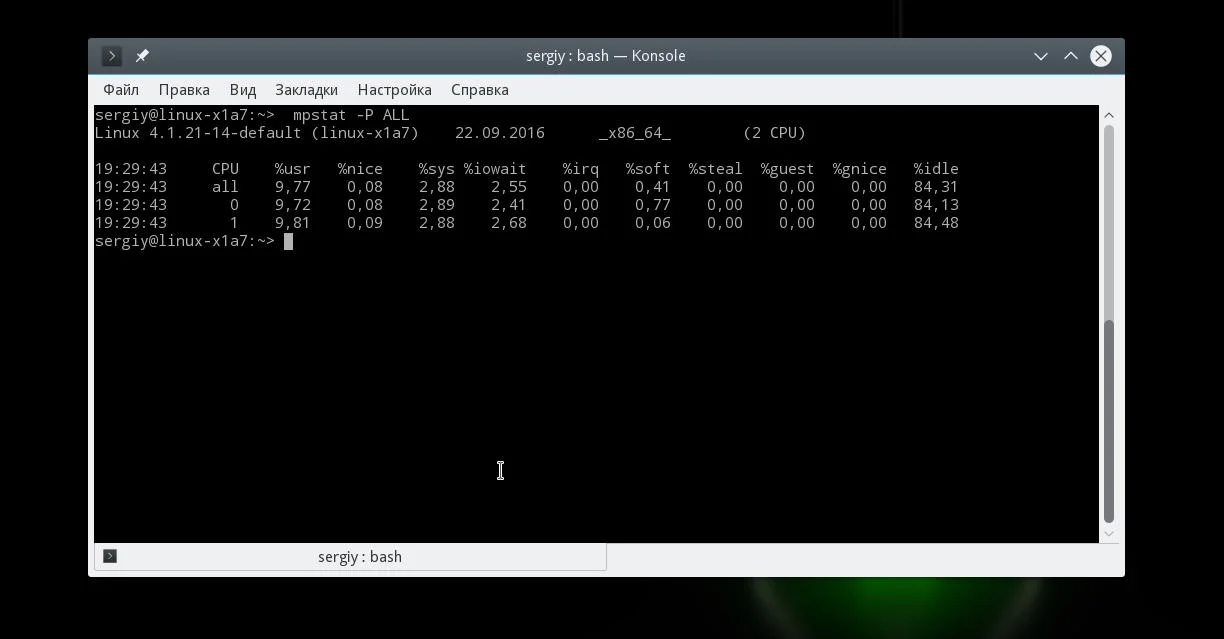Click the scrollbar down arrow
Screen dimensions: 1224x639
[x=1108, y=534]
